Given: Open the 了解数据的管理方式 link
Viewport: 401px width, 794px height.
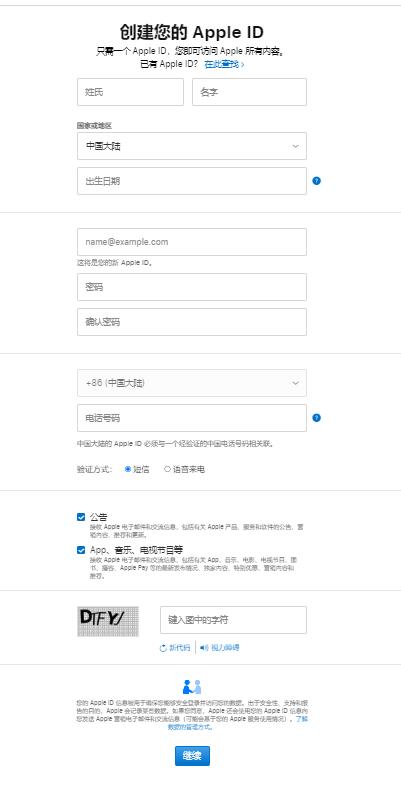Looking at the screenshot, I should 238,723.
